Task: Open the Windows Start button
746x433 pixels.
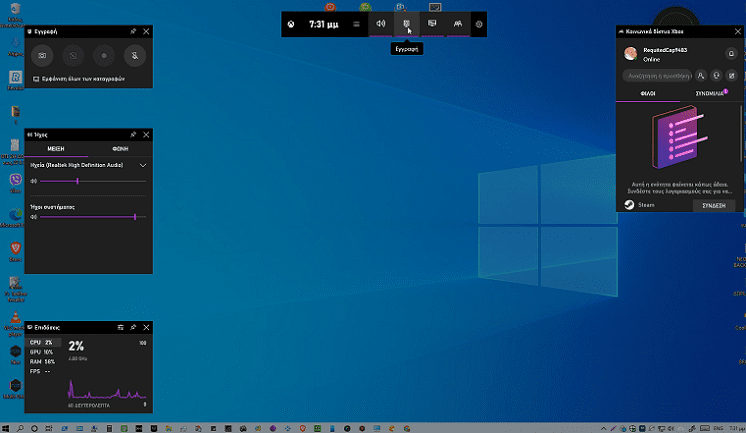Action: [x=5, y=428]
